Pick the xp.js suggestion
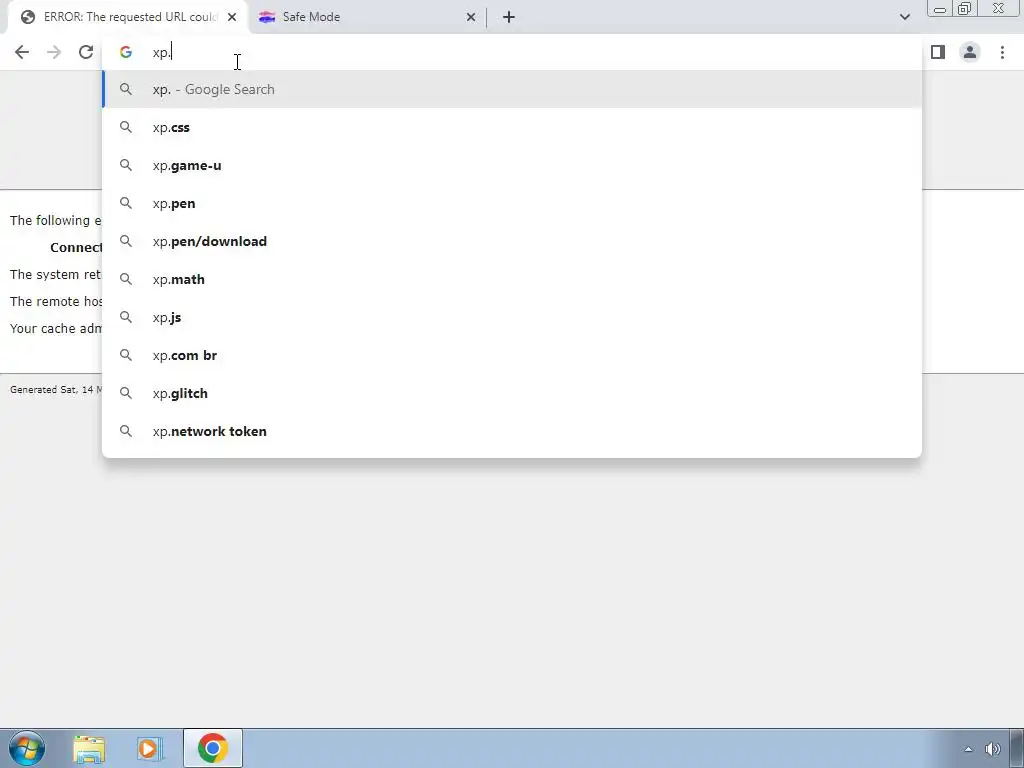 coord(512,317)
